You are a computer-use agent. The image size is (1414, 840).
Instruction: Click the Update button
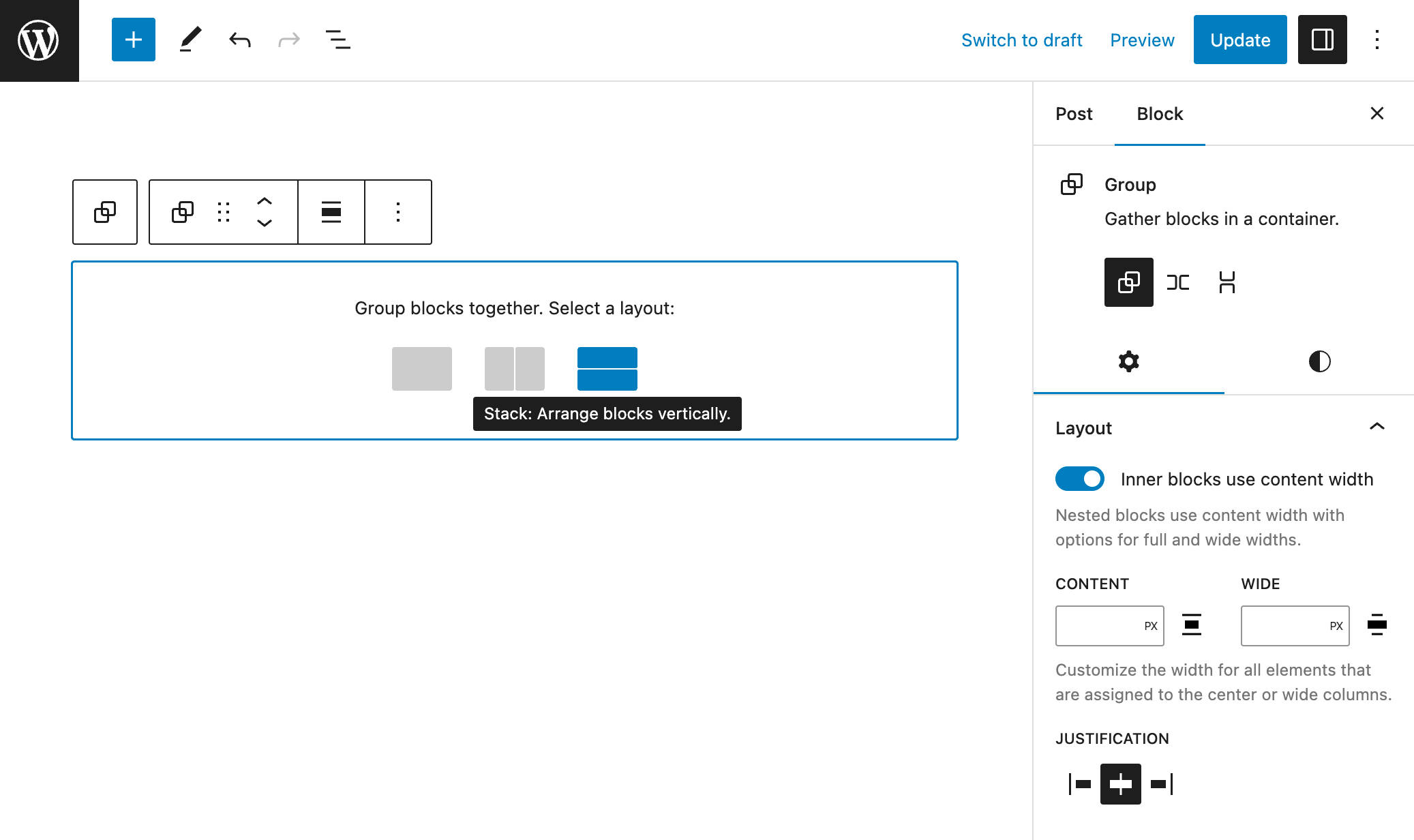pos(1240,39)
